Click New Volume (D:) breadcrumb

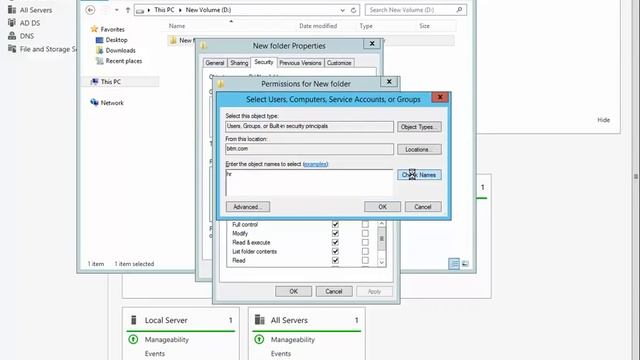point(208,10)
